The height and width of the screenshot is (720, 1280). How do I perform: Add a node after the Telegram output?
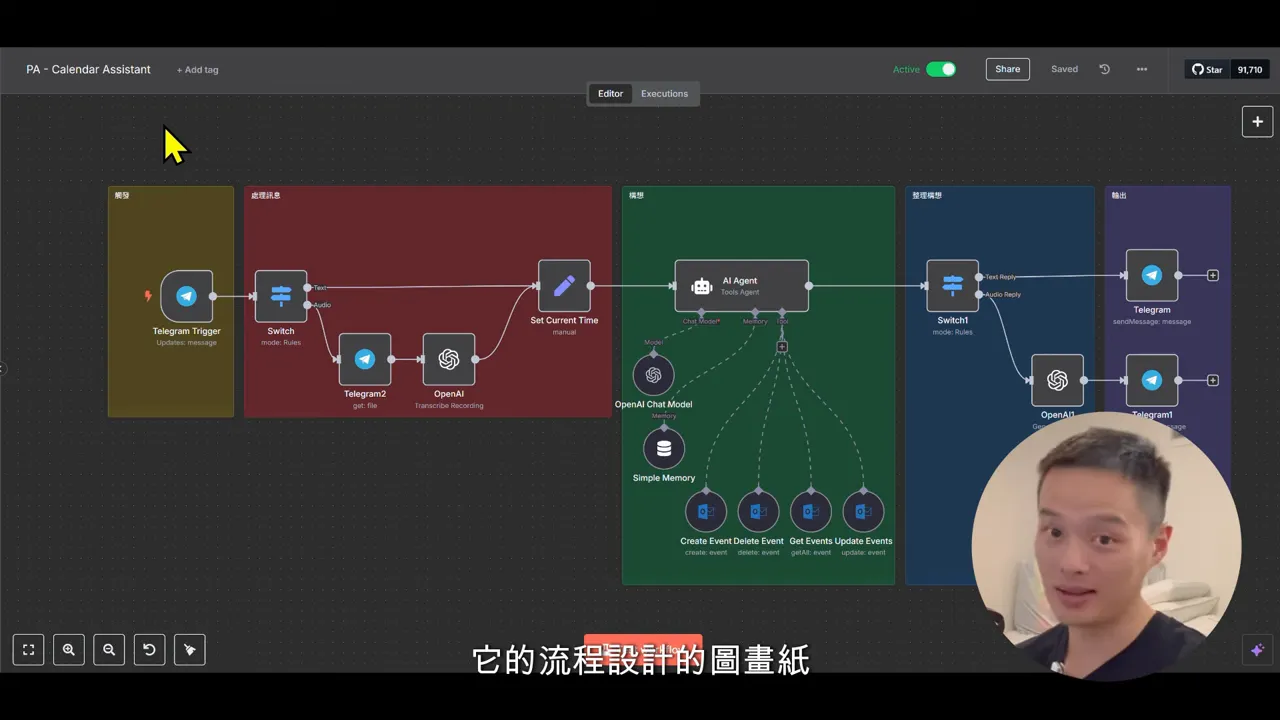tap(1213, 275)
